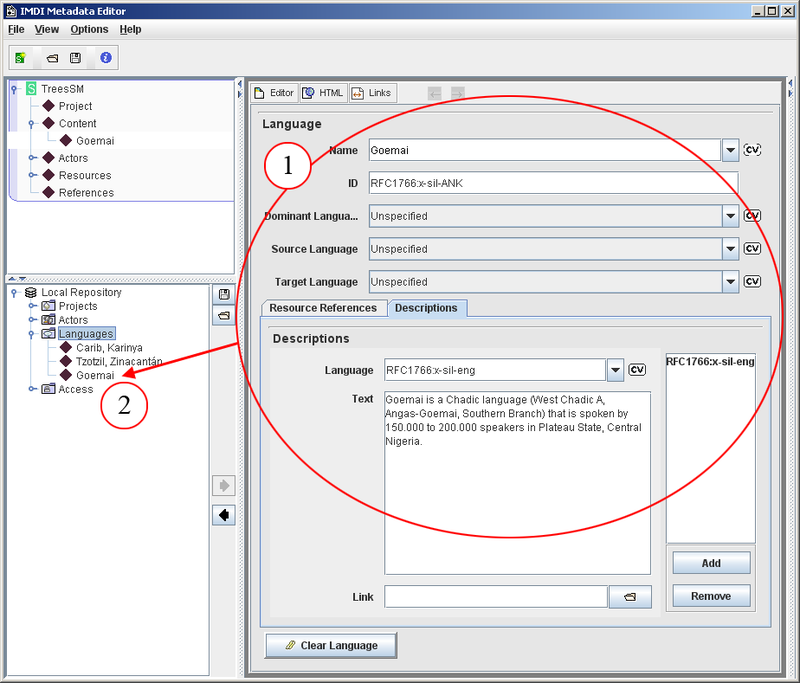This screenshot has height=683, width=800.
Task: Click the CV icon next to description Language
Action: (x=637, y=370)
